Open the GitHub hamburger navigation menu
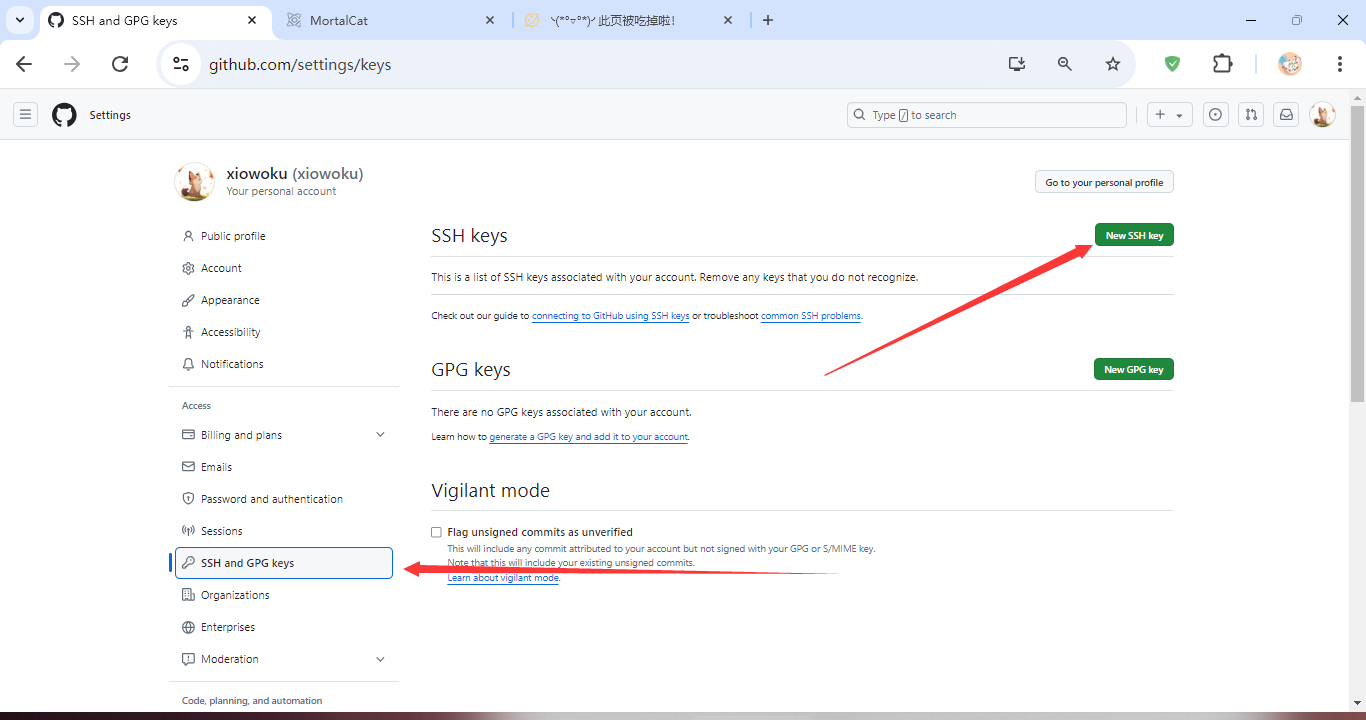 (26, 115)
